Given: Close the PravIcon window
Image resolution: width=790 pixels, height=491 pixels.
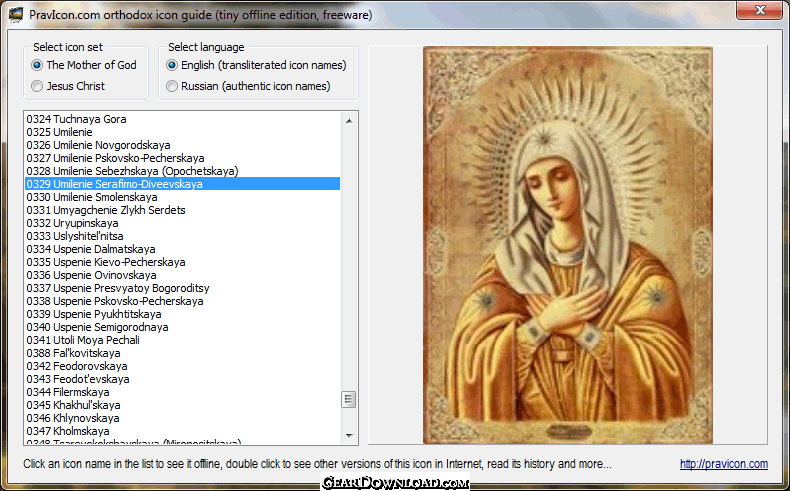Looking at the screenshot, I should coord(760,10).
